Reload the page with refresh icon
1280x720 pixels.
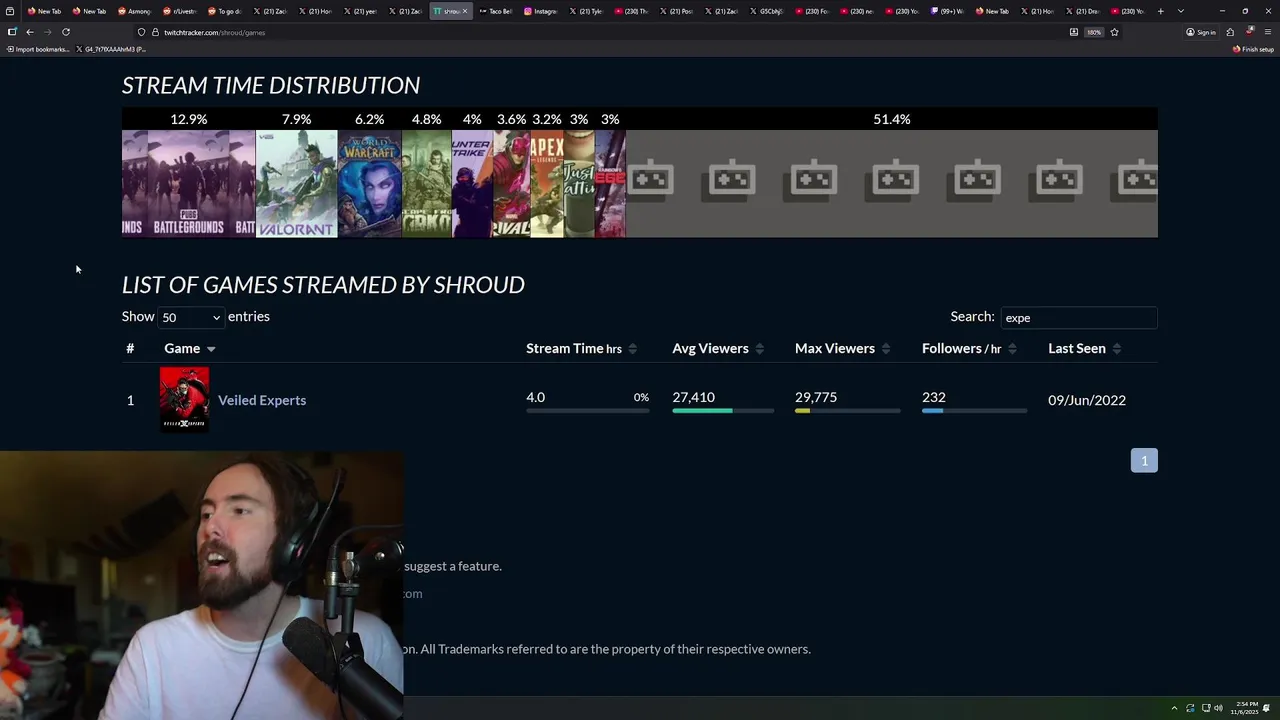[66, 32]
